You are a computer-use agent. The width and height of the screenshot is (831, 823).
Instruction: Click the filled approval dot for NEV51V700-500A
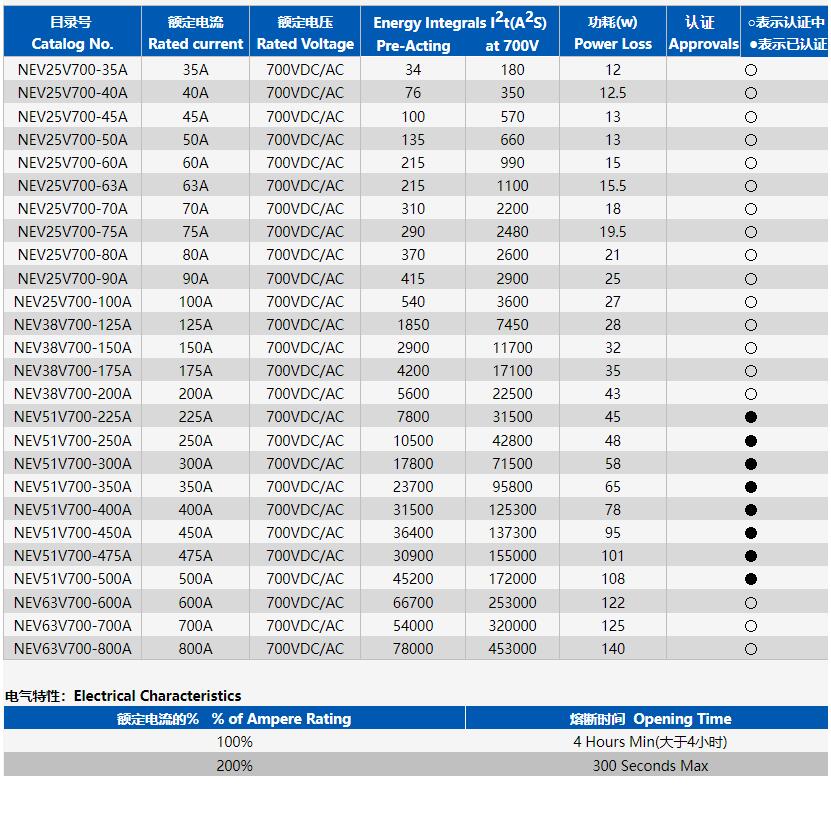click(751, 579)
